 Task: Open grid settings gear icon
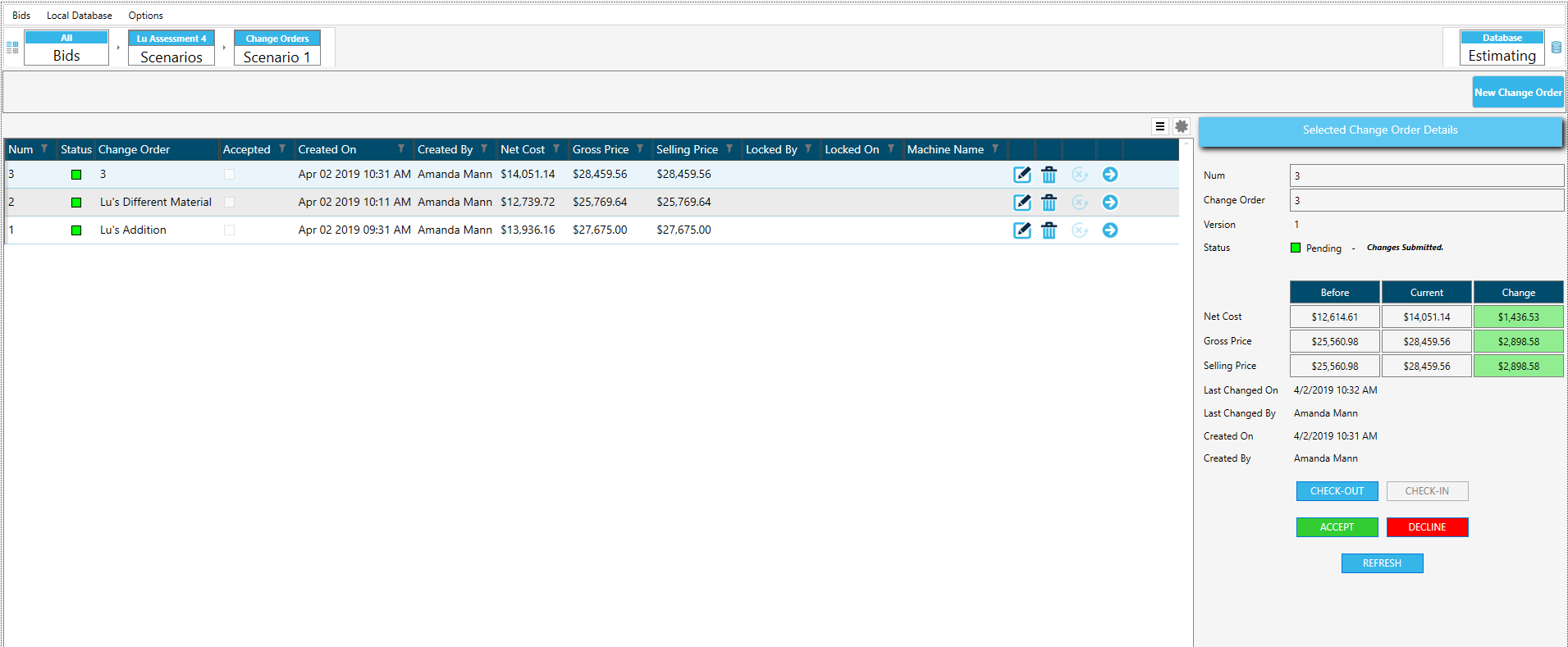pos(1181,126)
